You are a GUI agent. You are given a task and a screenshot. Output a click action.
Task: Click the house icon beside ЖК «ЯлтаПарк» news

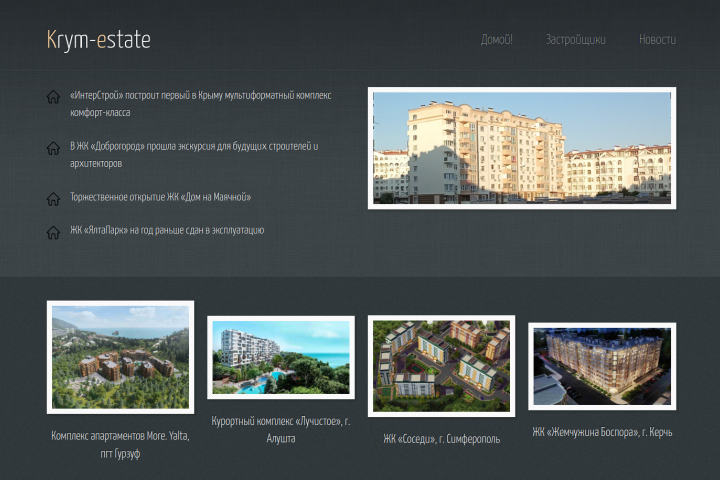click(x=53, y=232)
